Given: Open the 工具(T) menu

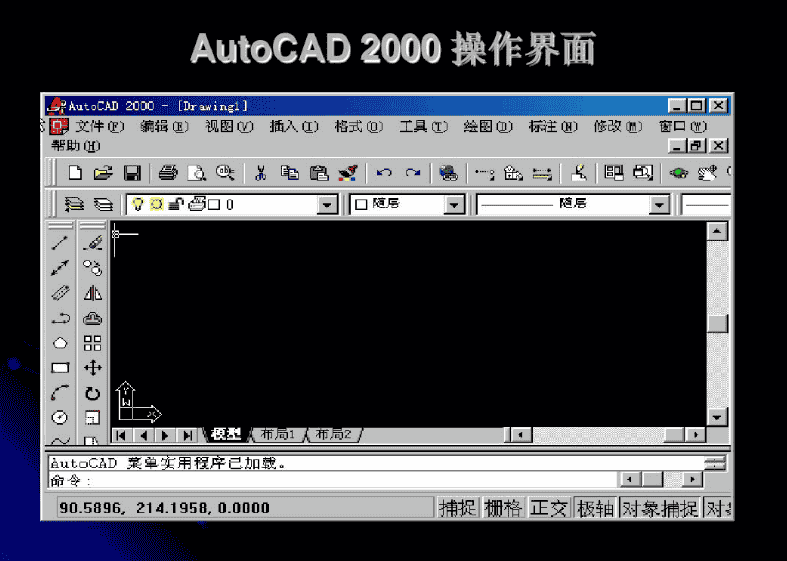Looking at the screenshot, I should tap(423, 126).
